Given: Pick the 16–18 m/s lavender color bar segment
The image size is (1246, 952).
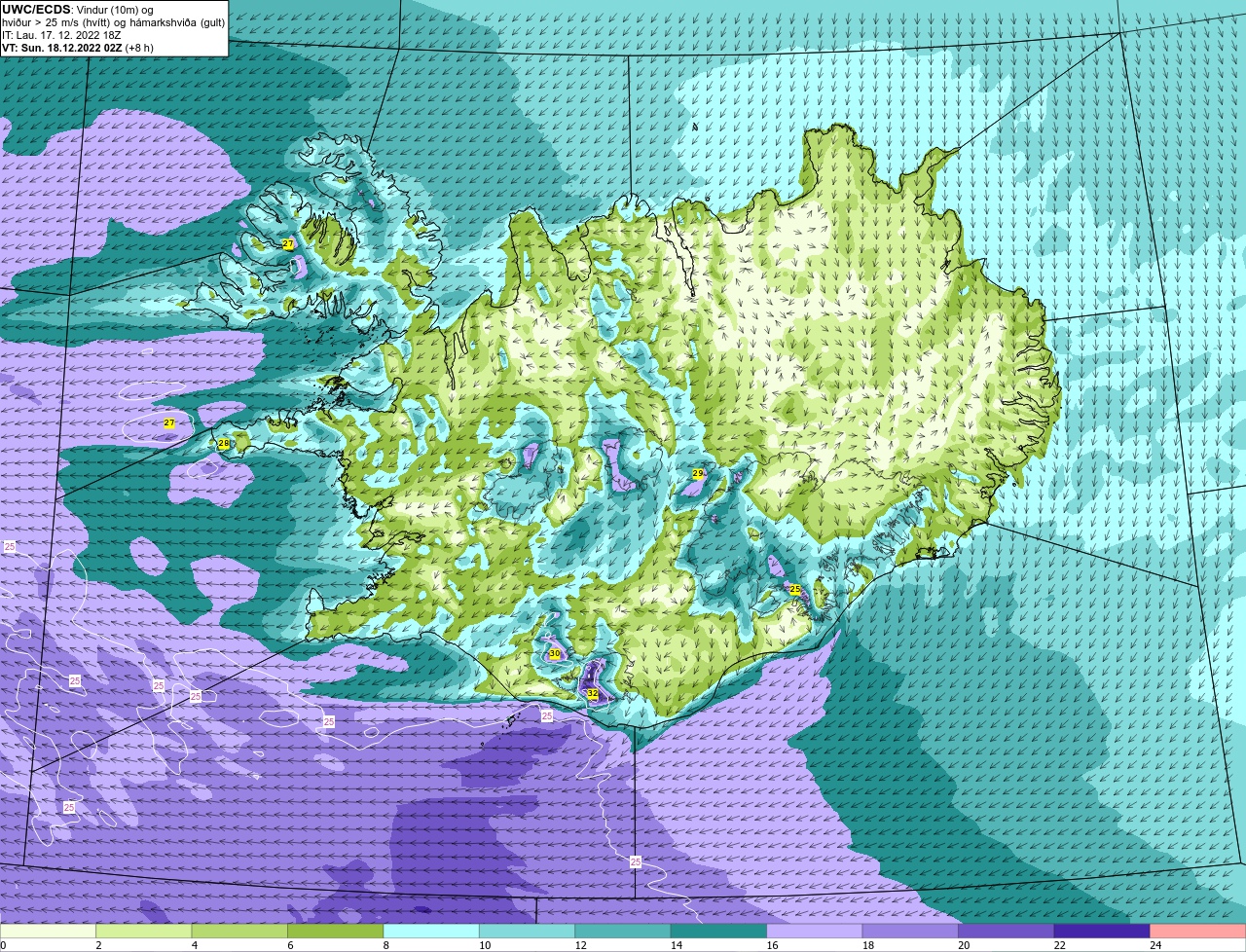Looking at the screenshot, I should click(815, 931).
